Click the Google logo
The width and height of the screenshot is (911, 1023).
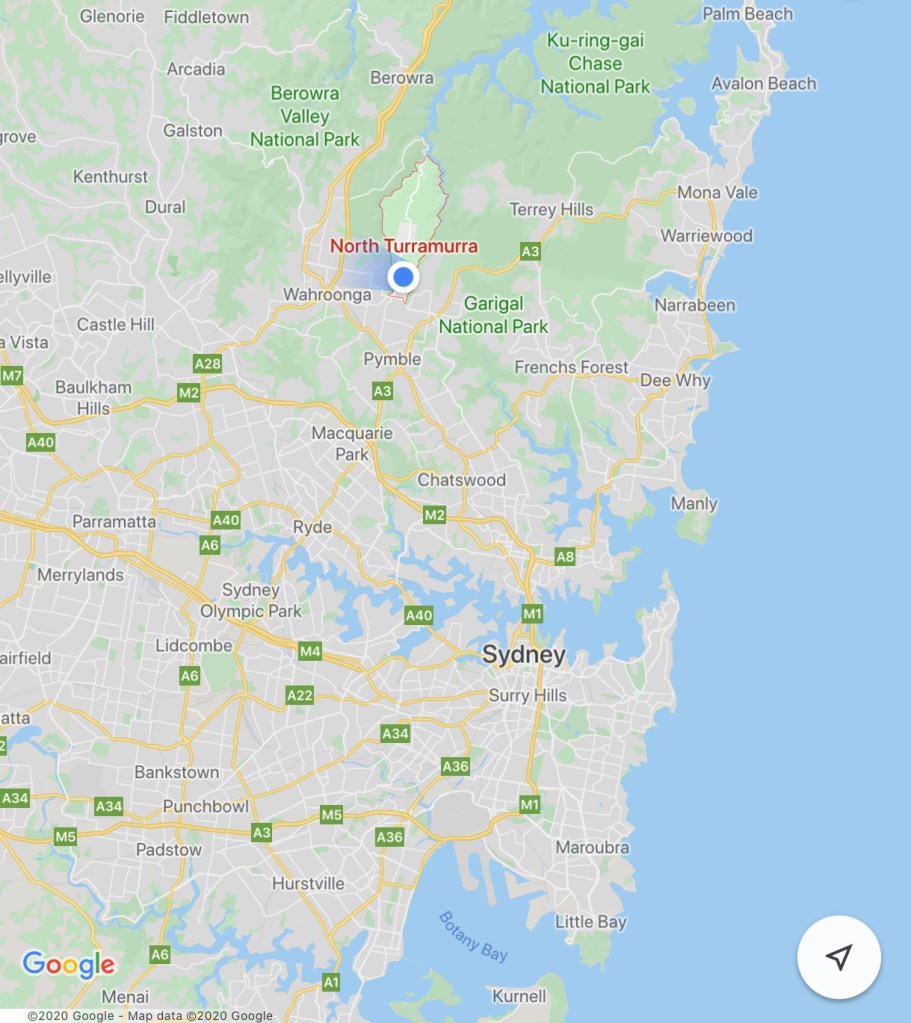[69, 964]
